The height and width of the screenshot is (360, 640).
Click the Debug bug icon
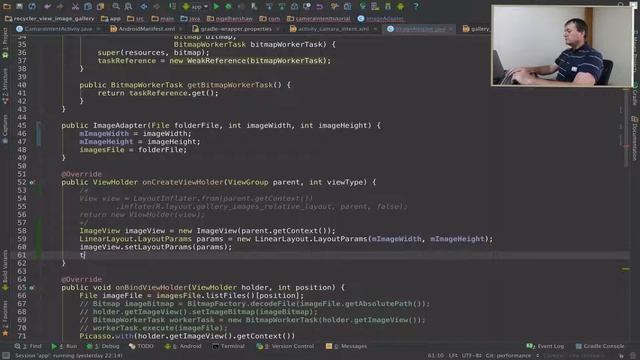[229, 6]
